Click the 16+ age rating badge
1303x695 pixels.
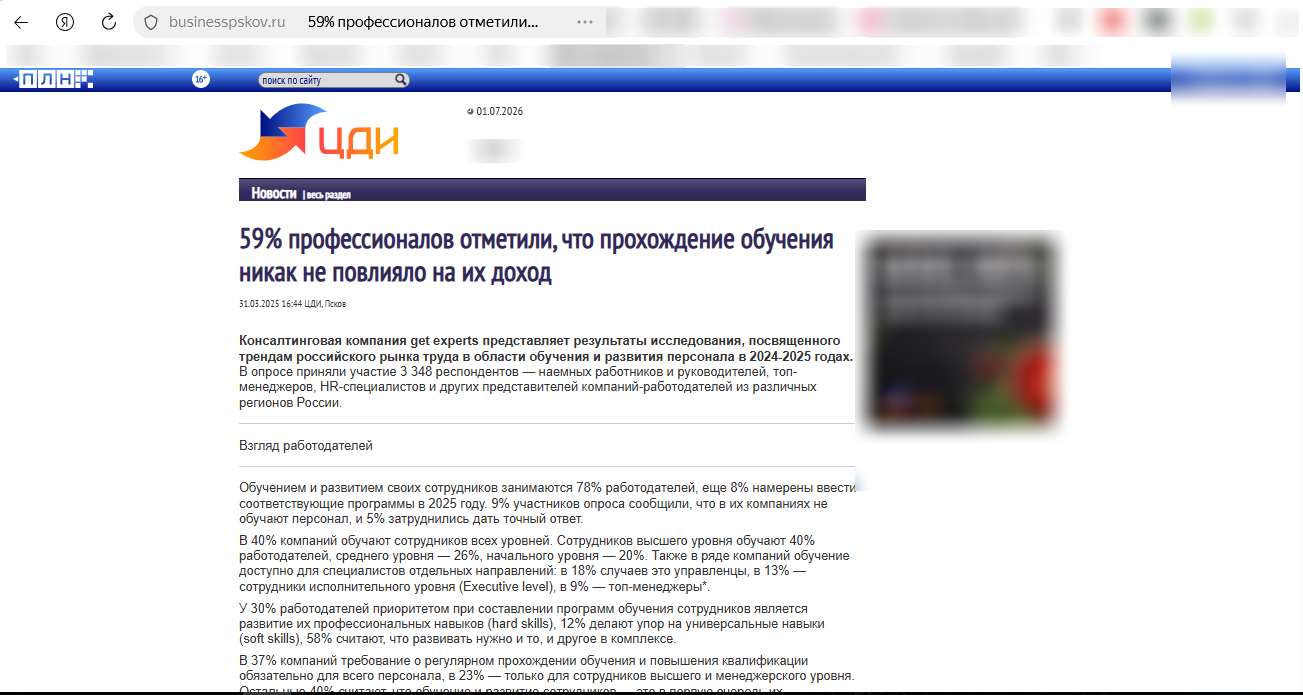(201, 79)
